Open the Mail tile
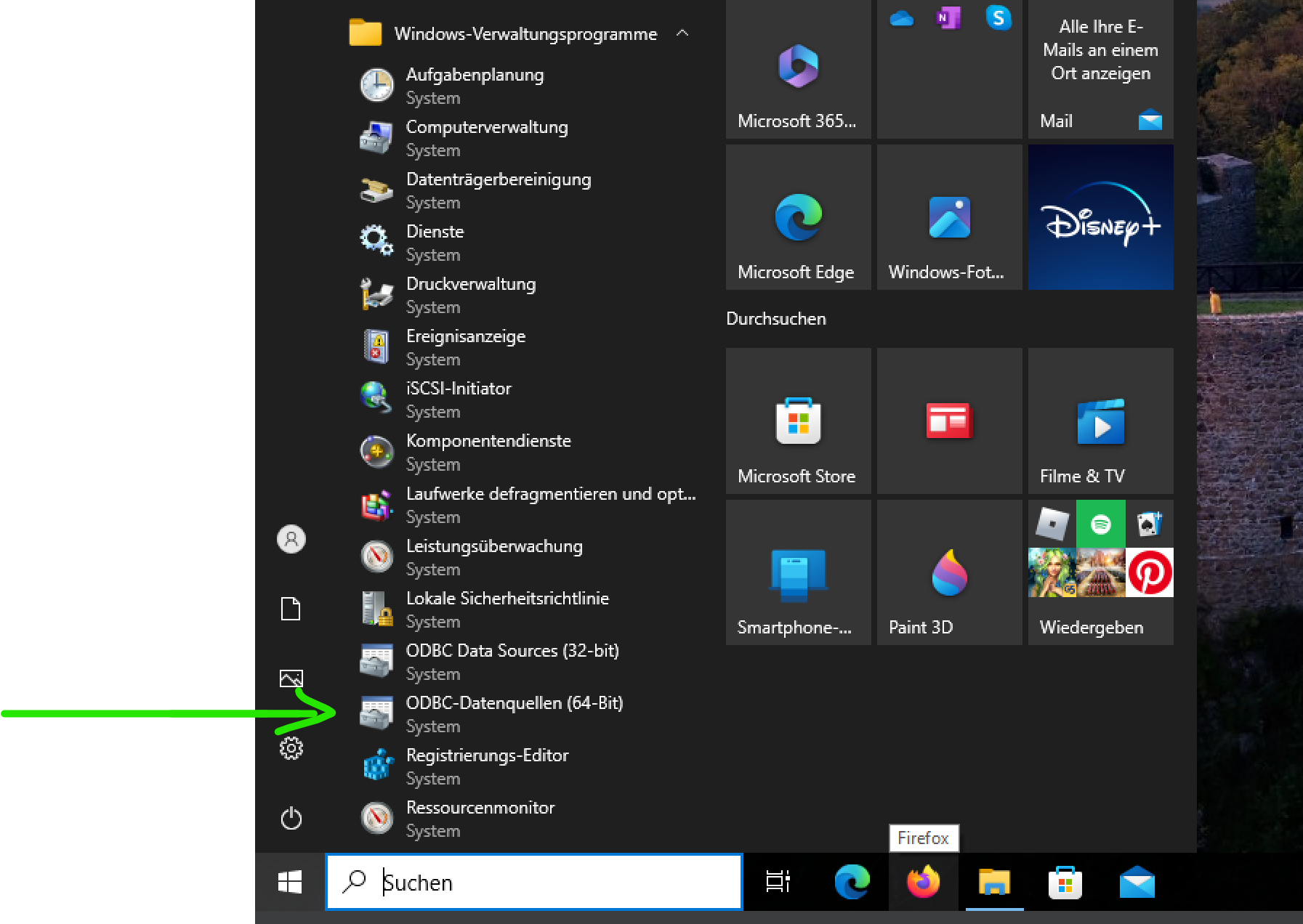Screen dimensions: 1303x924 click(1100, 69)
